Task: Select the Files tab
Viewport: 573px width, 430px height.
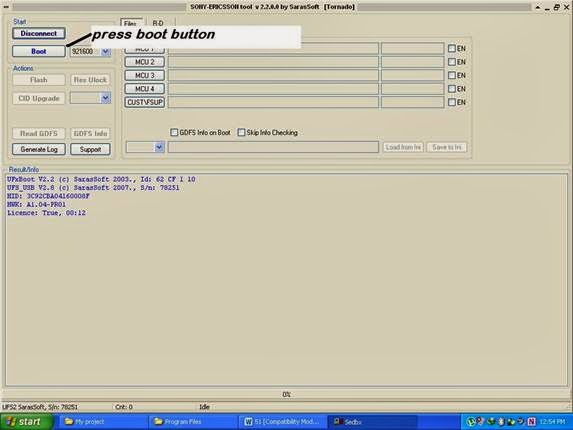Action: 130,23
